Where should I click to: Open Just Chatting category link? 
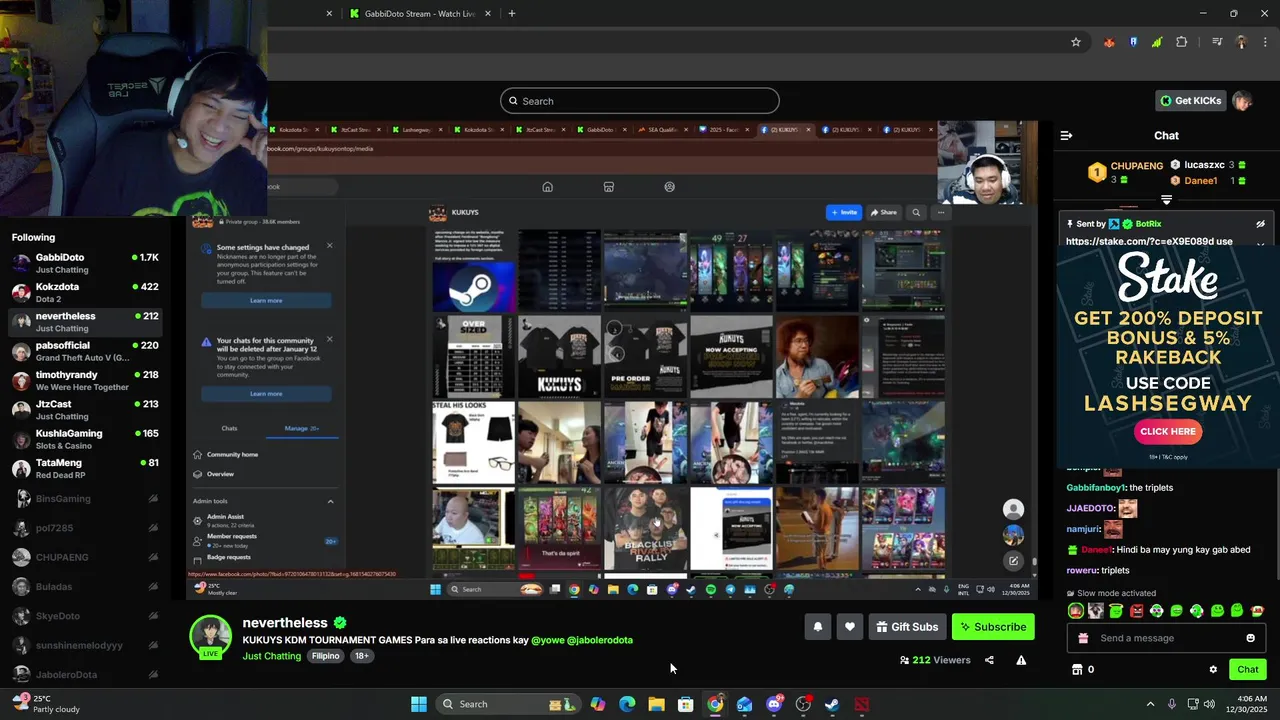pos(271,656)
